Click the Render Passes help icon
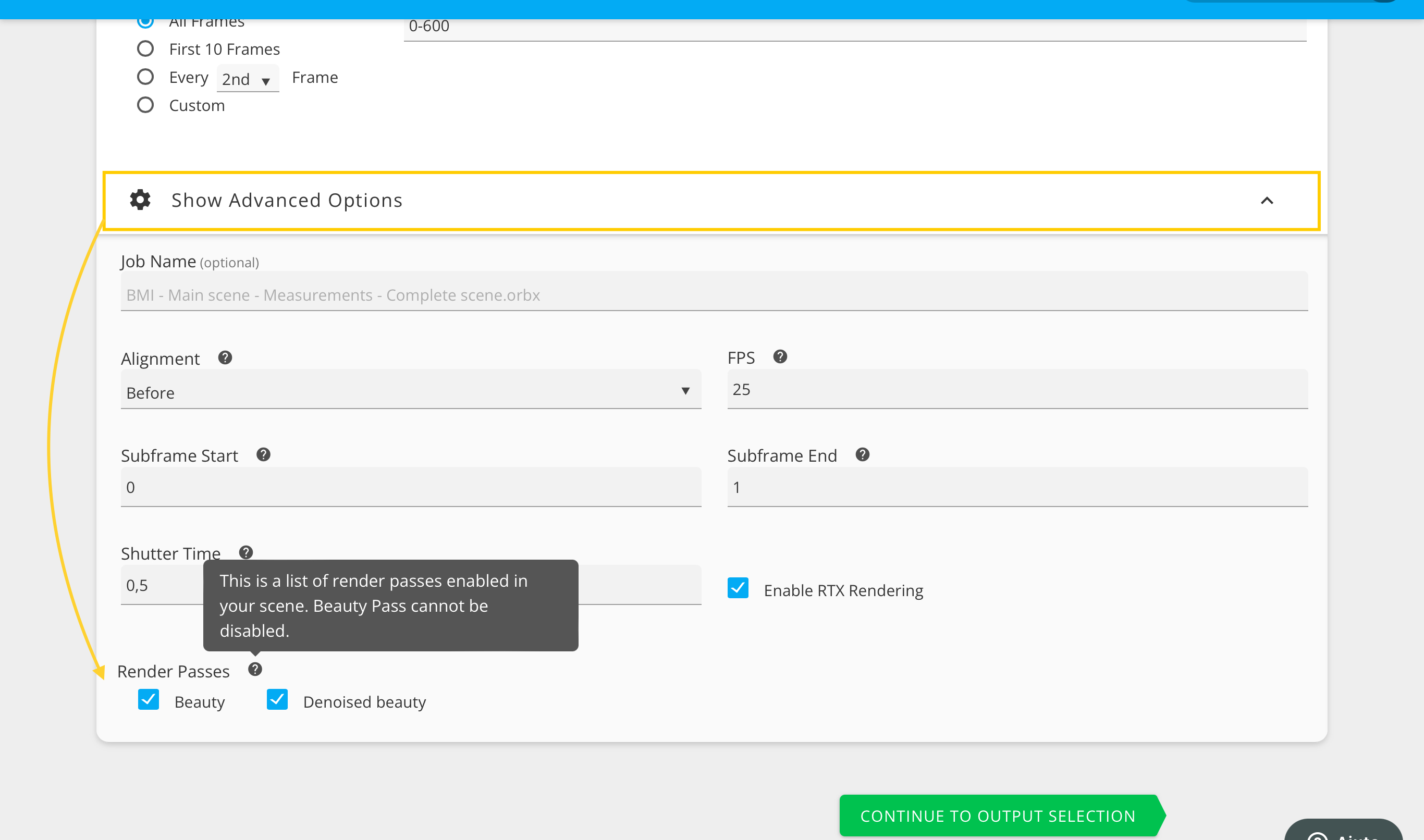The height and width of the screenshot is (840, 1424). (255, 670)
